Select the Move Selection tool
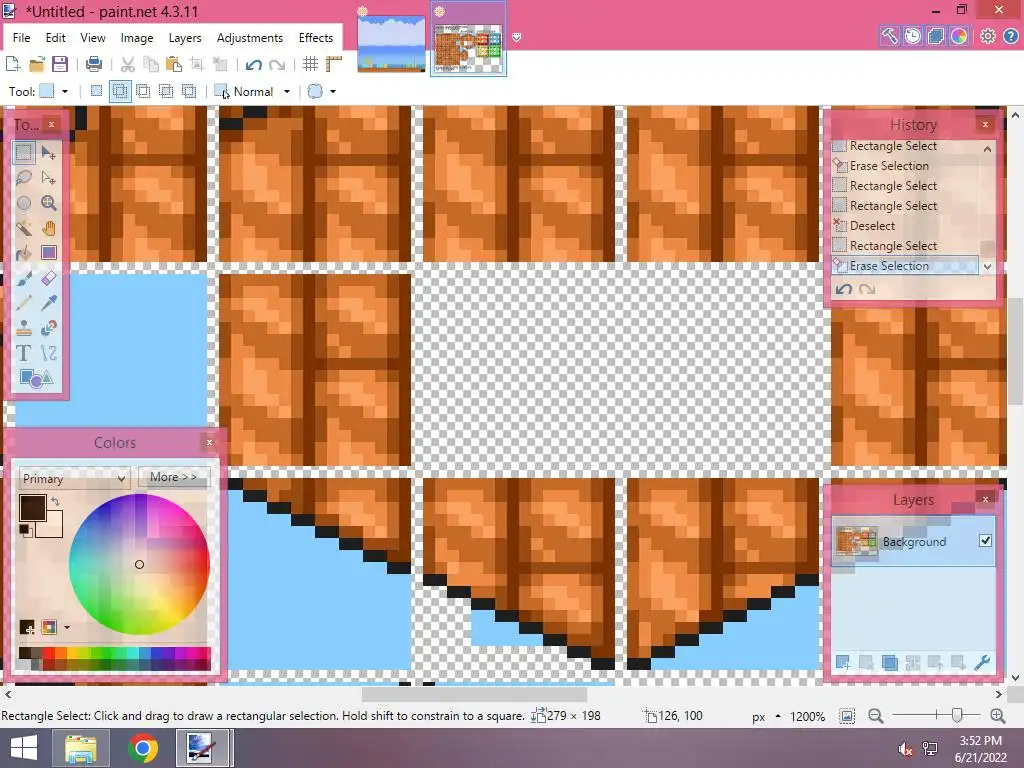Image resolution: width=1024 pixels, height=768 pixels. click(49, 178)
